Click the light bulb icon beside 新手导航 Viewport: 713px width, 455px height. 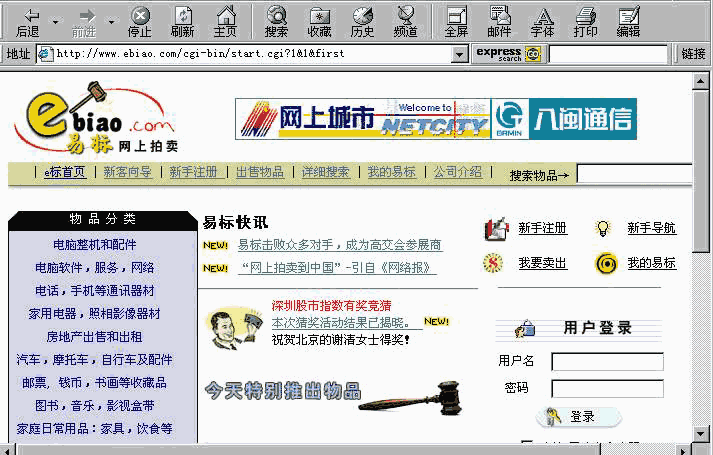[x=603, y=228]
